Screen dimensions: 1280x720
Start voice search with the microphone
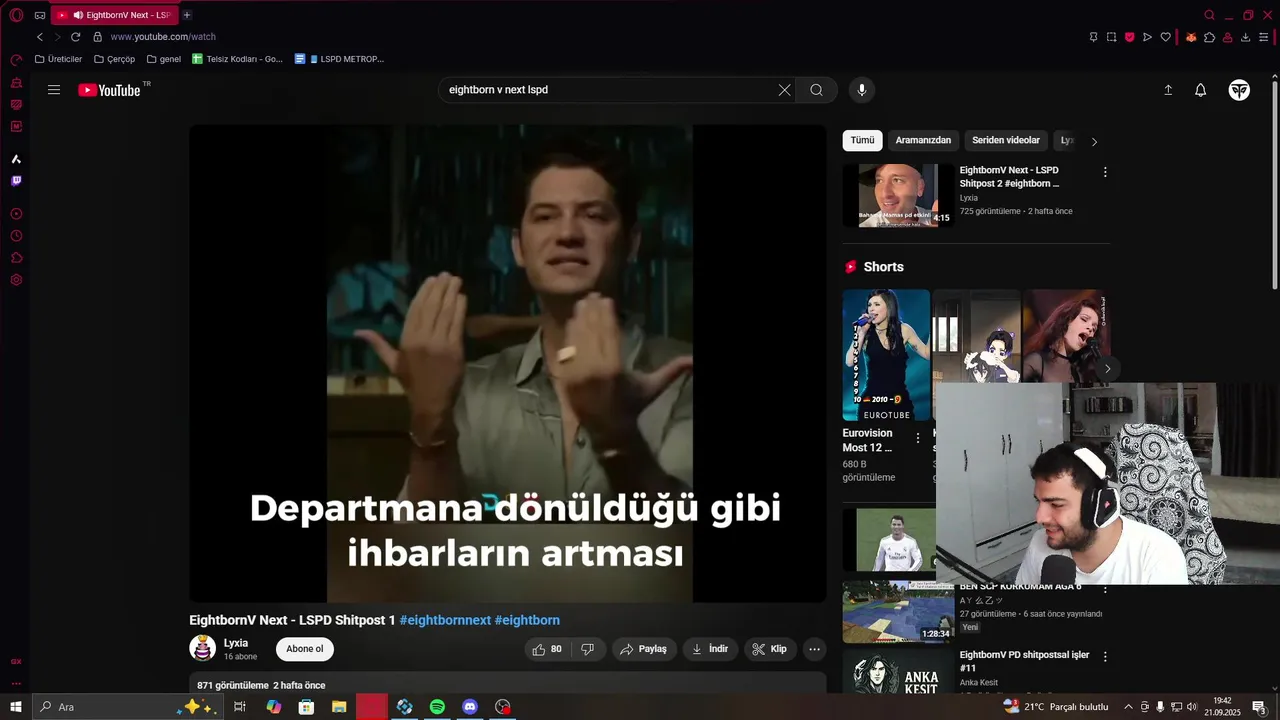pyautogui.click(x=862, y=90)
